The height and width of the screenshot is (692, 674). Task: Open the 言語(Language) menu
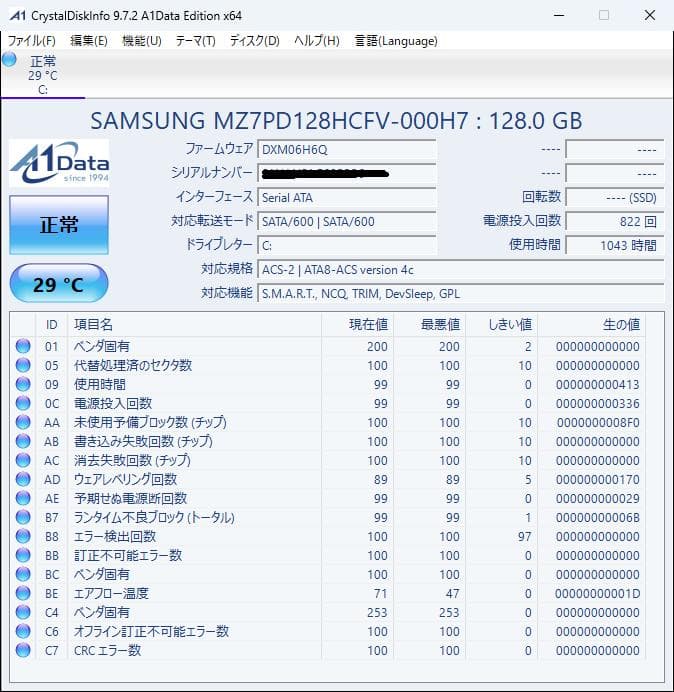396,41
